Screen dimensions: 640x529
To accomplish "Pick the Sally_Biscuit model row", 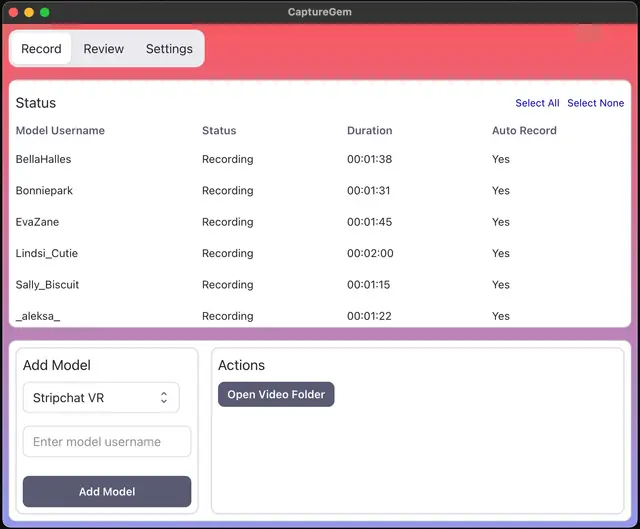I will [x=48, y=285].
